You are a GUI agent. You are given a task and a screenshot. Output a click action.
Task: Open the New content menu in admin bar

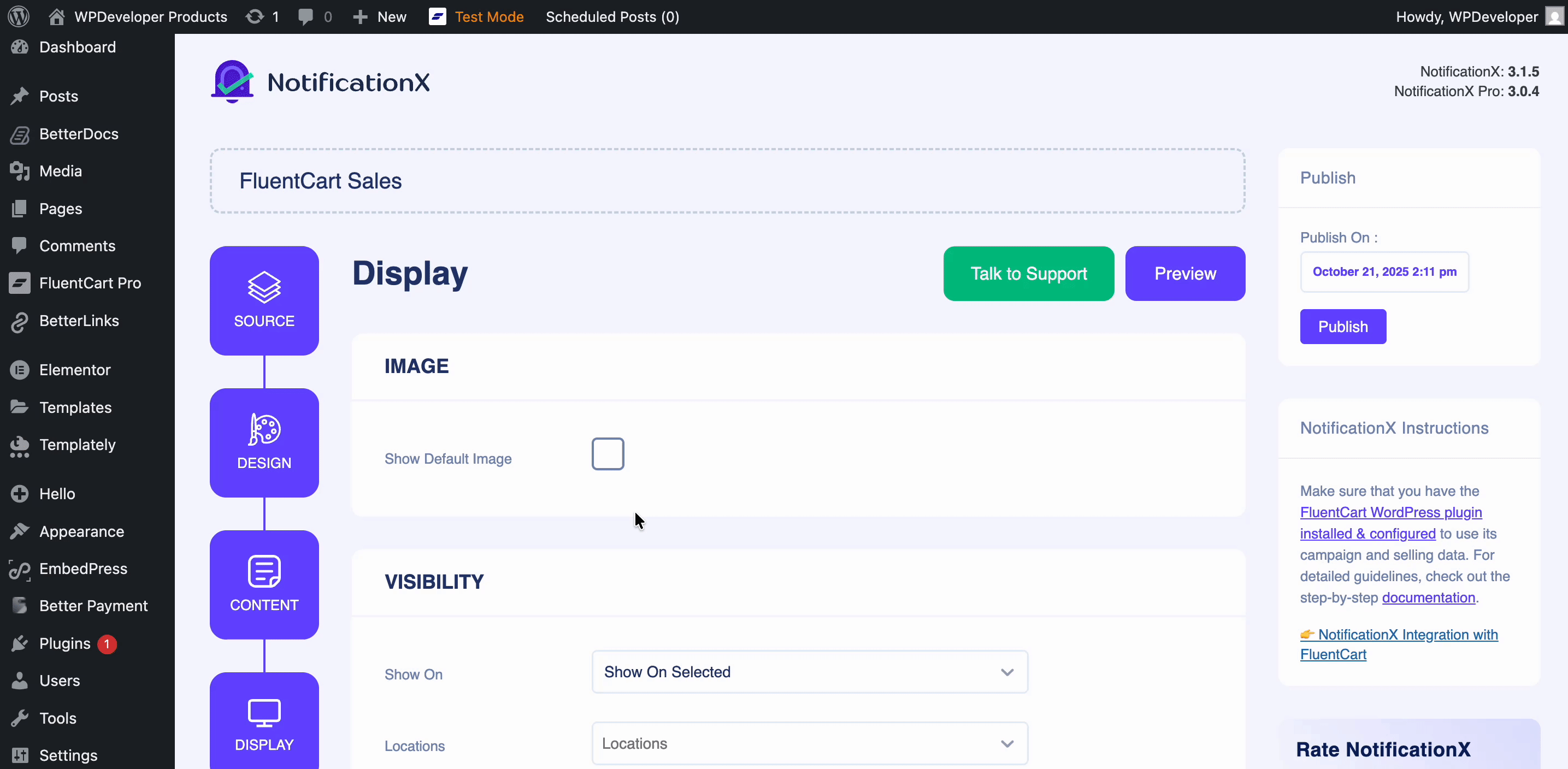[x=380, y=16]
